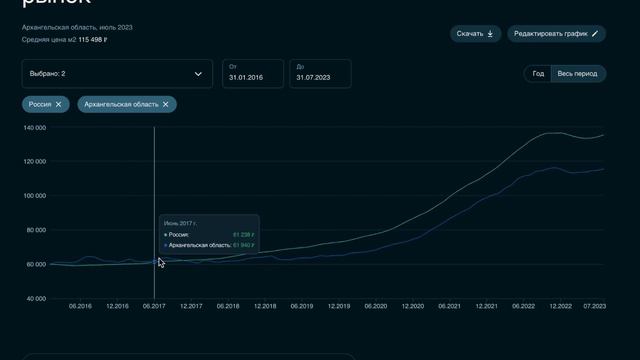Click Архангельская область, июль 2023 subtitle

(x=77, y=28)
